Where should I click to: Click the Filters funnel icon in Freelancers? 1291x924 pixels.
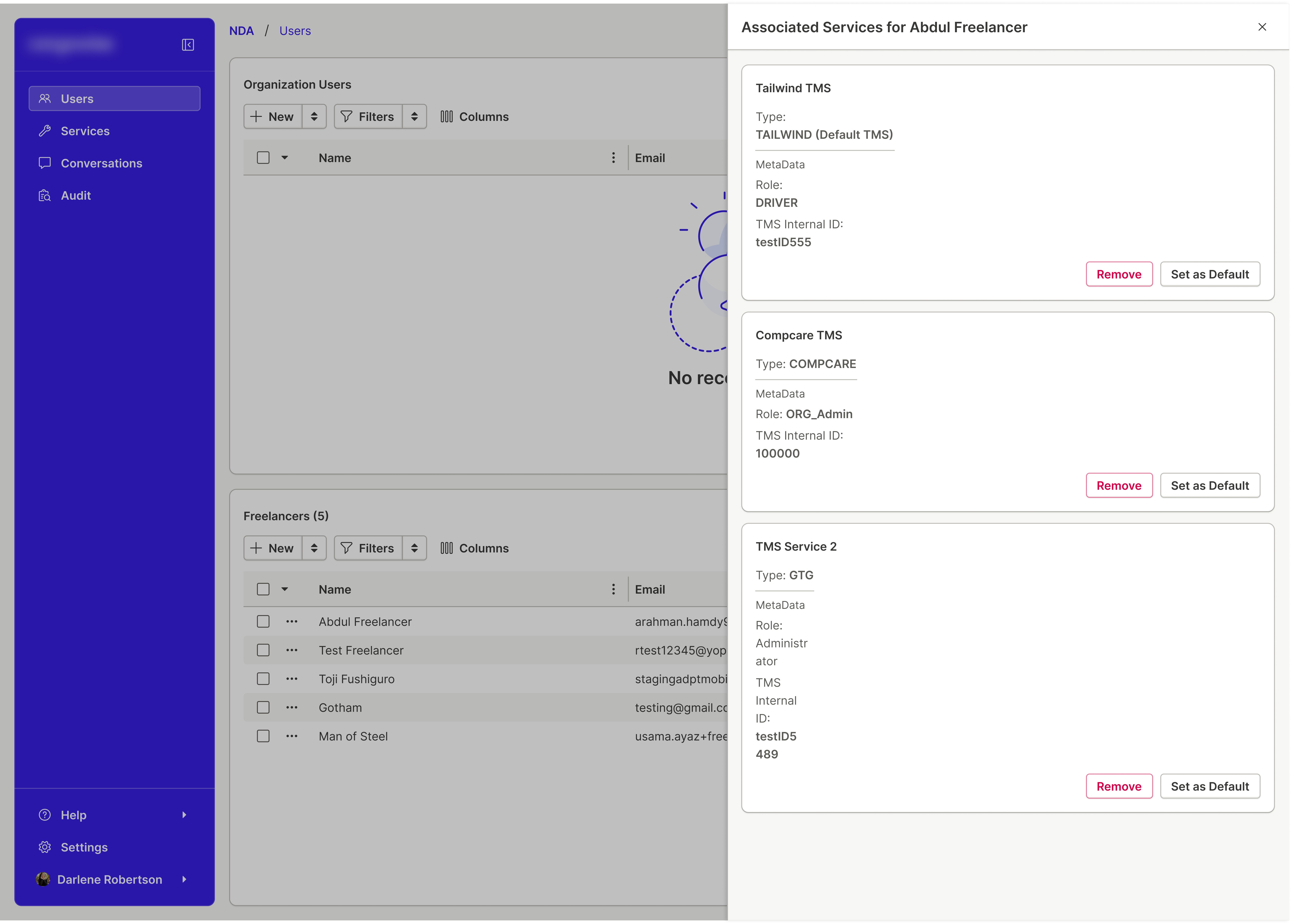point(346,548)
